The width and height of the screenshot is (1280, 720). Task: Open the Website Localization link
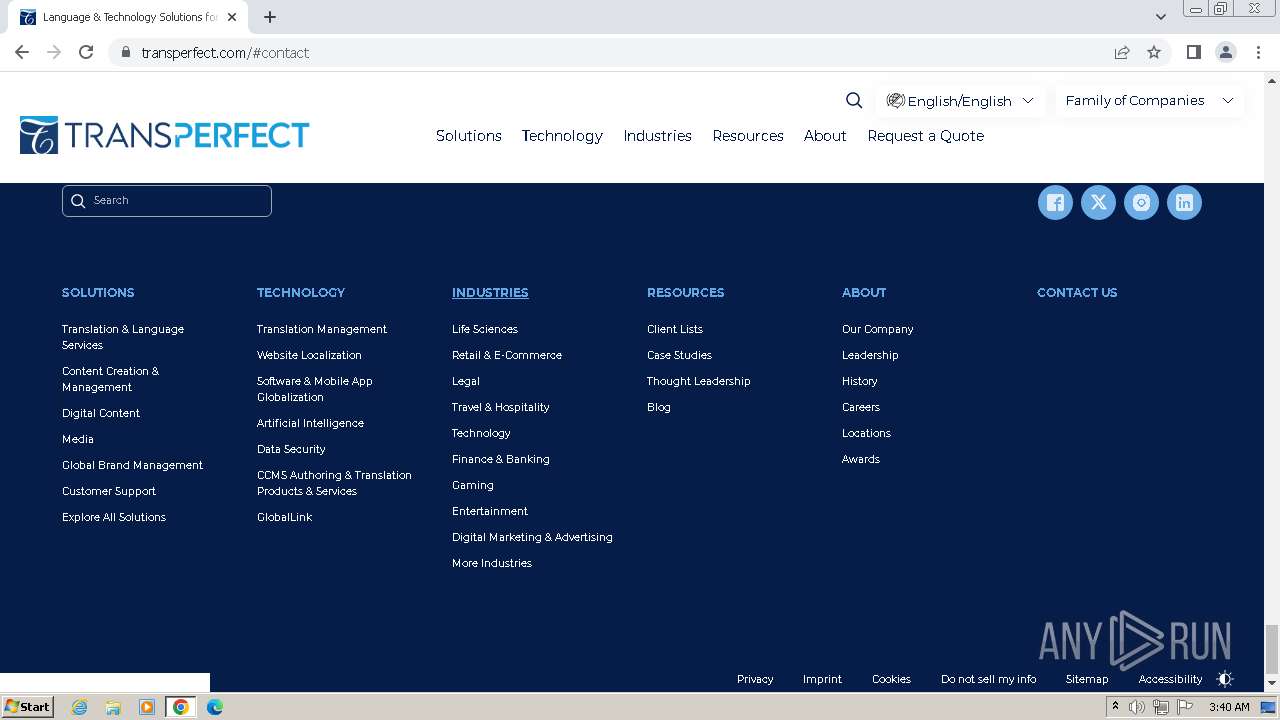(309, 355)
